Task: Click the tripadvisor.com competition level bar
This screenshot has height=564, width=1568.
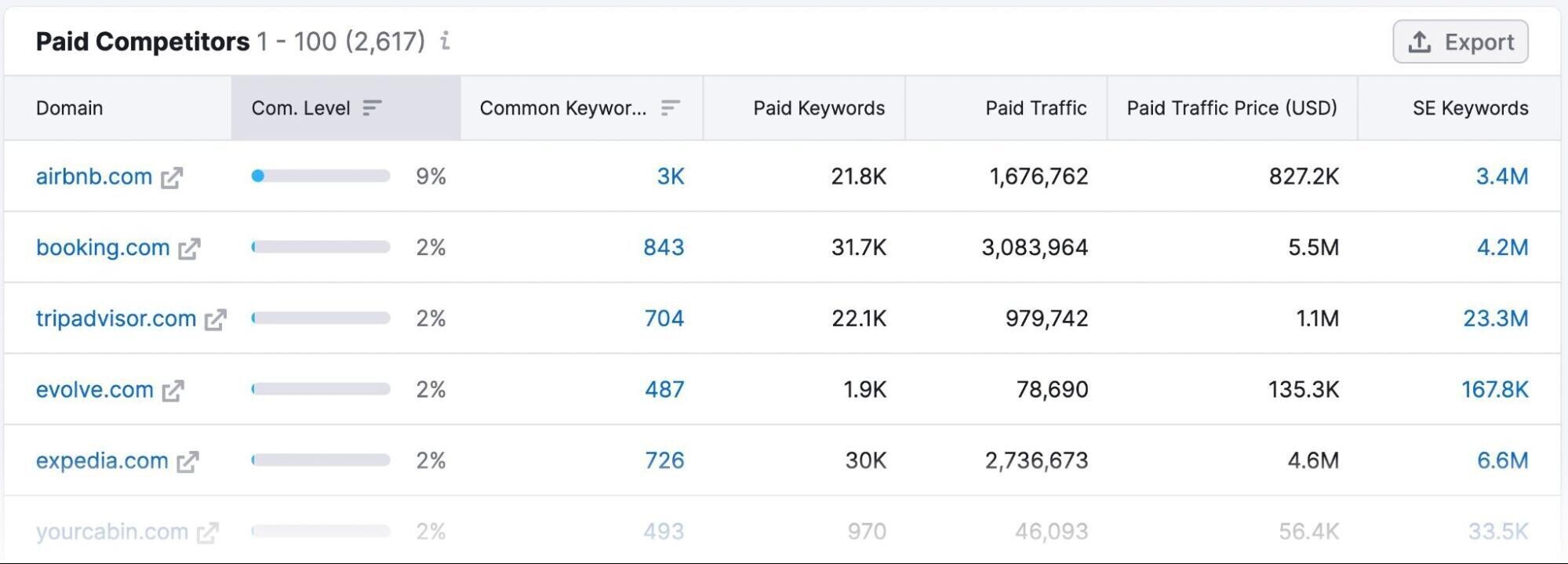Action: click(321, 318)
